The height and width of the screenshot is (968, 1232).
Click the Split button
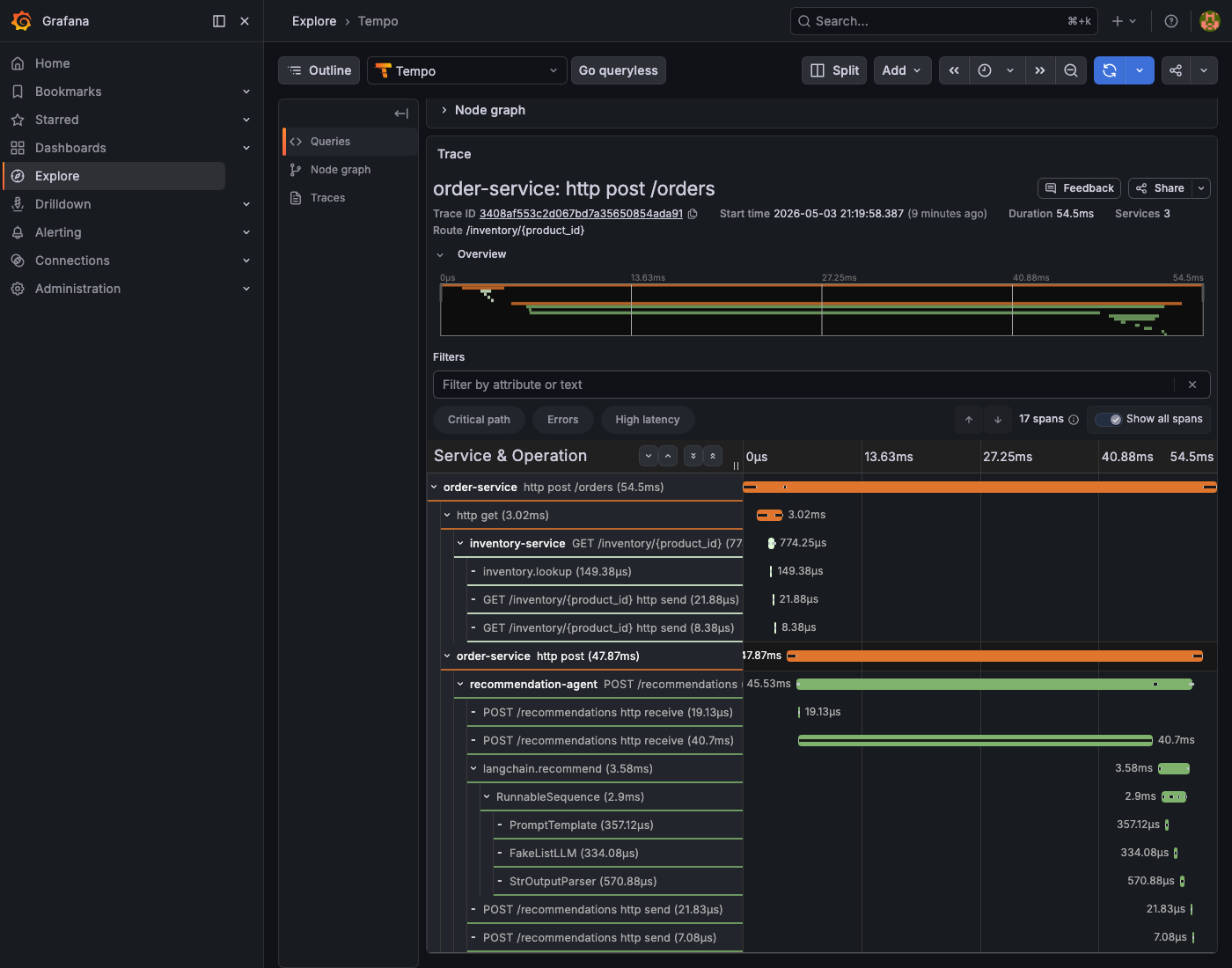(x=834, y=70)
